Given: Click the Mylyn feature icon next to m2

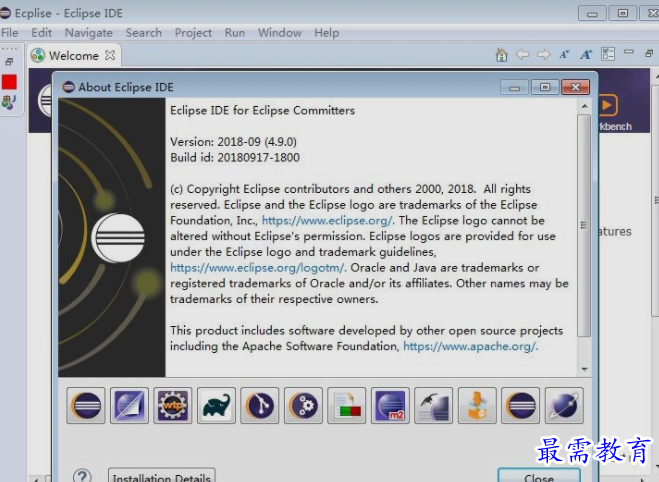Looking at the screenshot, I should 434,406.
